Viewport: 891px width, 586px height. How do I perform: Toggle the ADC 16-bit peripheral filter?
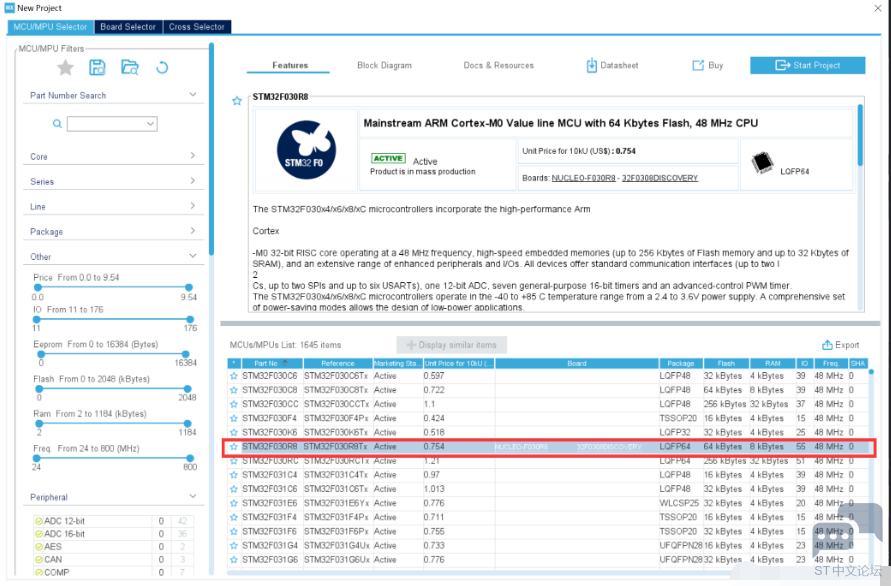pyautogui.click(x=39, y=534)
